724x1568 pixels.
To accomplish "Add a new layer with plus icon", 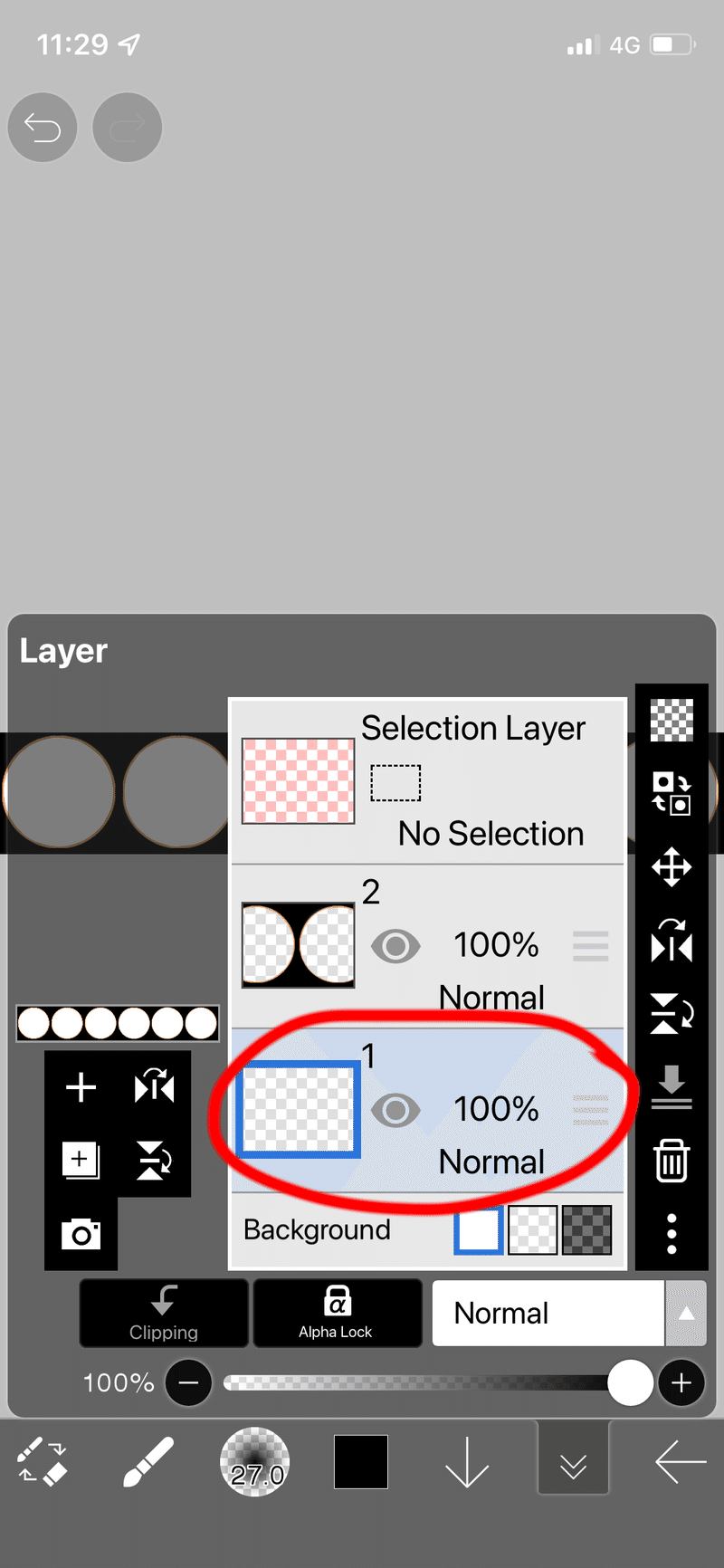I will (x=81, y=1086).
